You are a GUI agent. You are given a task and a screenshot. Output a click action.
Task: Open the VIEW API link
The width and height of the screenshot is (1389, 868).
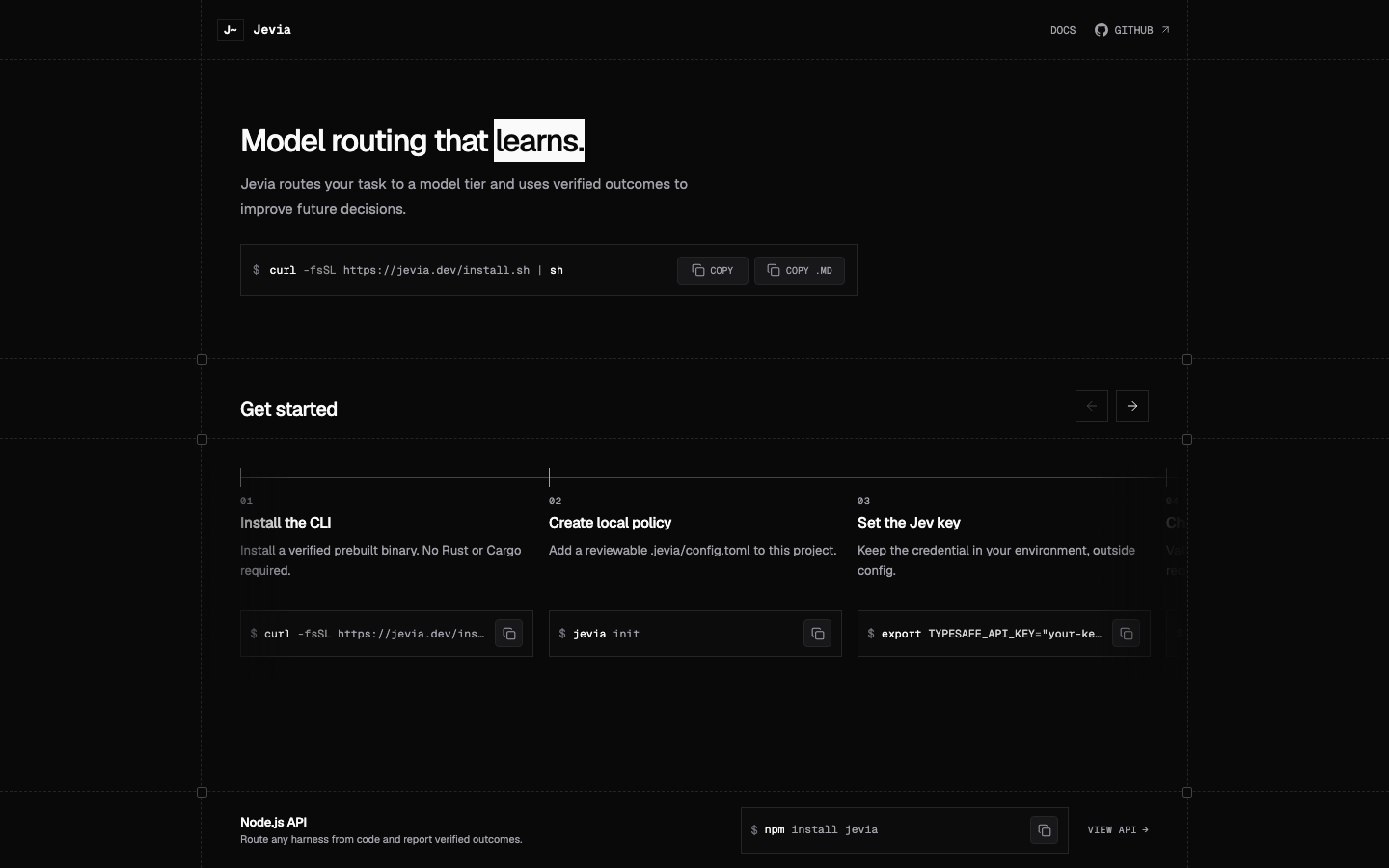[x=1118, y=829]
